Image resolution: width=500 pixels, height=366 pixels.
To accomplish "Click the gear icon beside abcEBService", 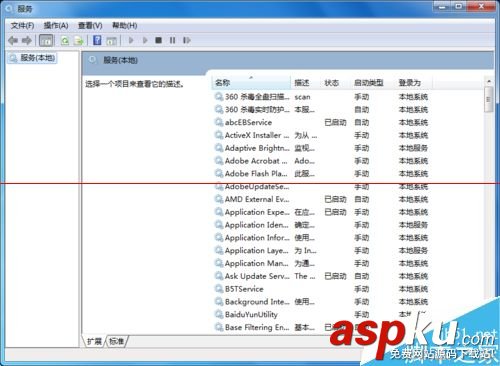I will [x=219, y=123].
